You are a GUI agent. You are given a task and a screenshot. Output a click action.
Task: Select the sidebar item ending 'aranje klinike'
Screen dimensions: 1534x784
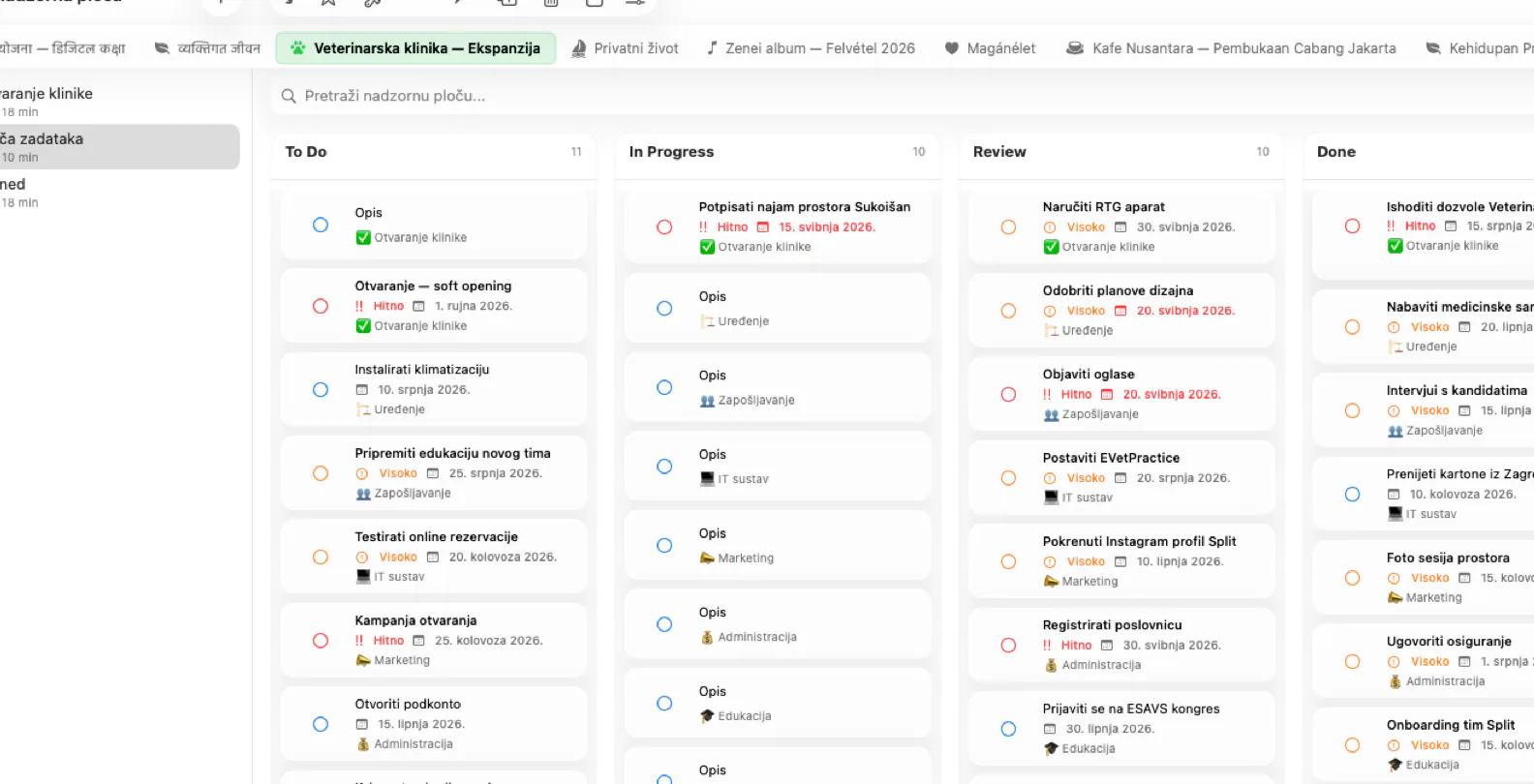click(119, 102)
